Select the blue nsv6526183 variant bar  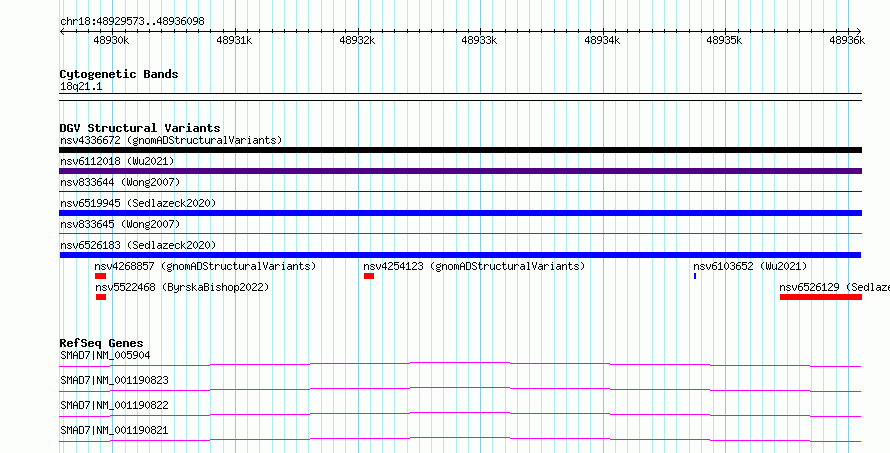click(460, 255)
